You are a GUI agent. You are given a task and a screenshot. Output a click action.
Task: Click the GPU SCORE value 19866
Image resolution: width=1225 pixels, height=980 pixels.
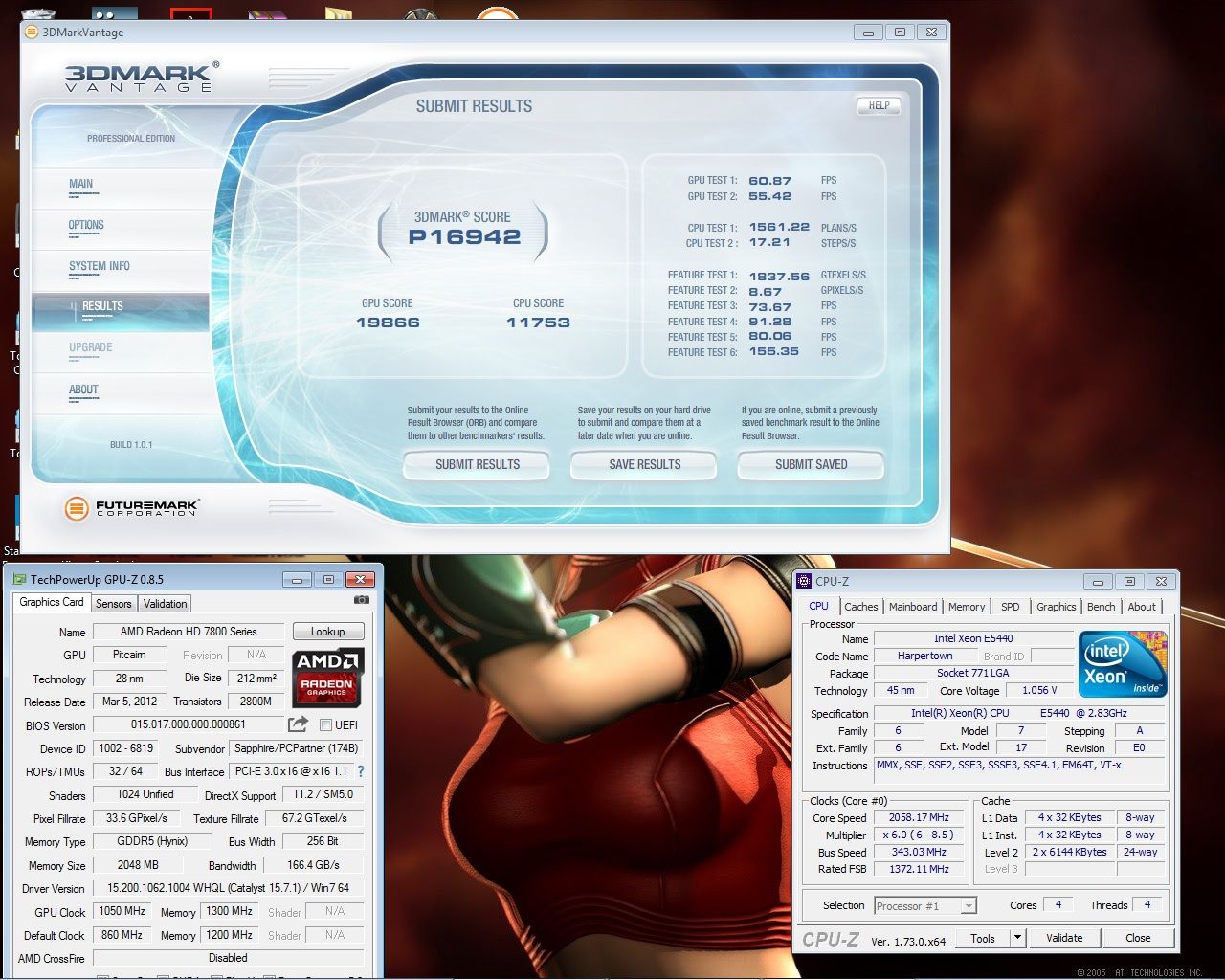pyautogui.click(x=388, y=323)
